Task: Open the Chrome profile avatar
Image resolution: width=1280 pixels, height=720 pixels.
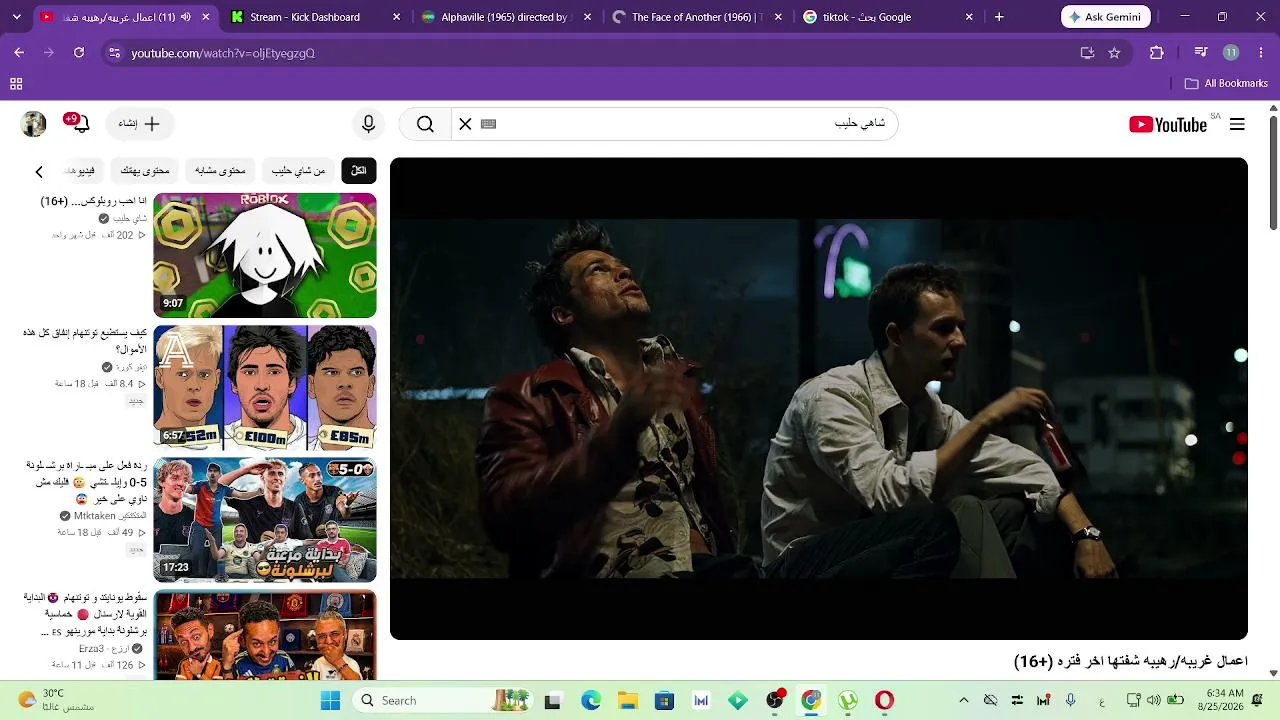Action: coord(1231,53)
